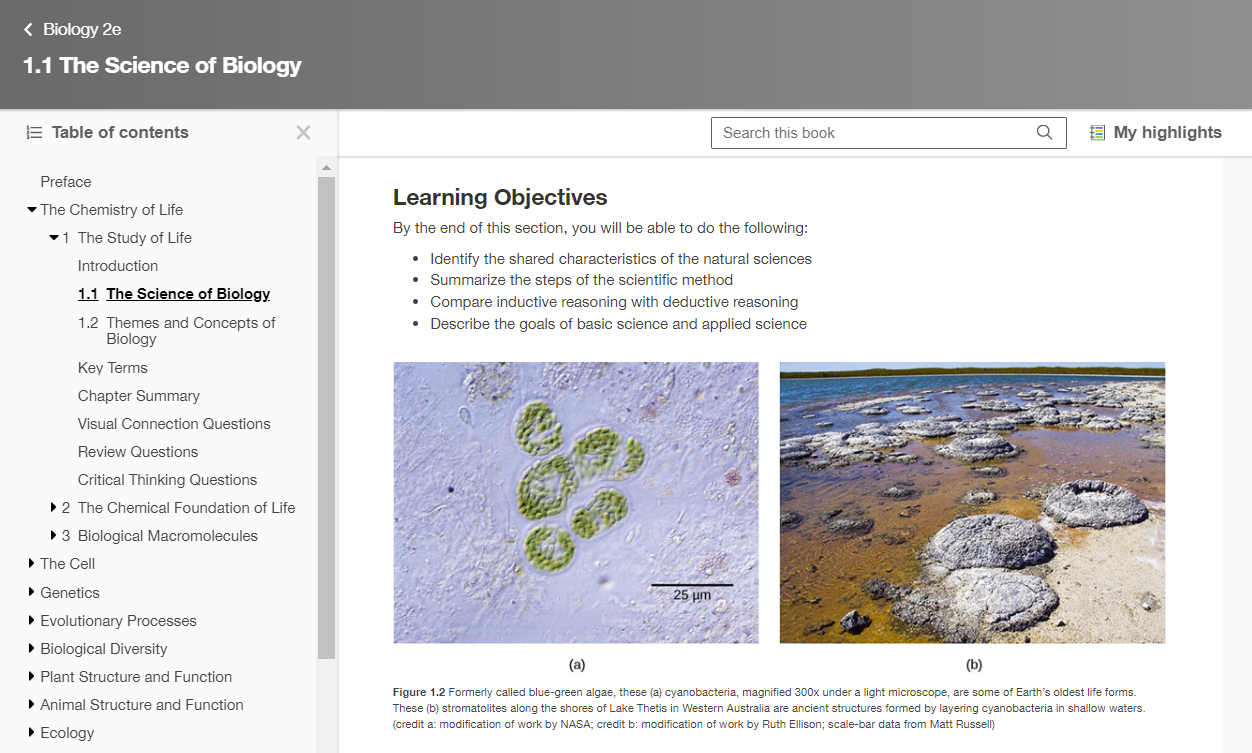Expand the Ecology unit

pos(31,732)
